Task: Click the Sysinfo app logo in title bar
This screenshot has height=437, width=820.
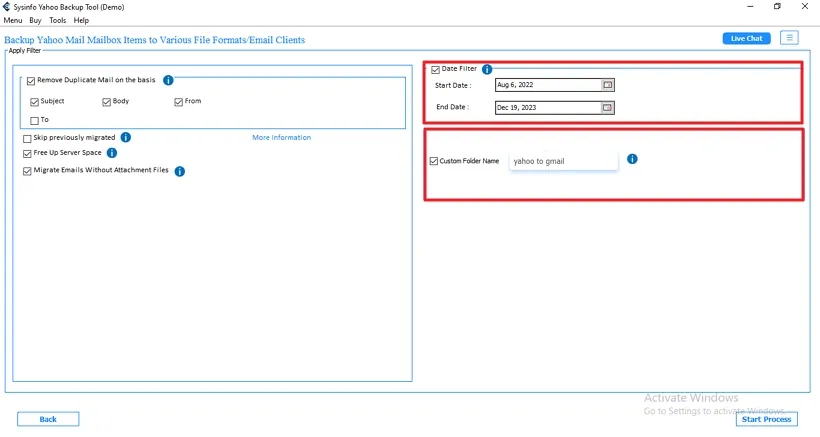Action: tap(6, 7)
